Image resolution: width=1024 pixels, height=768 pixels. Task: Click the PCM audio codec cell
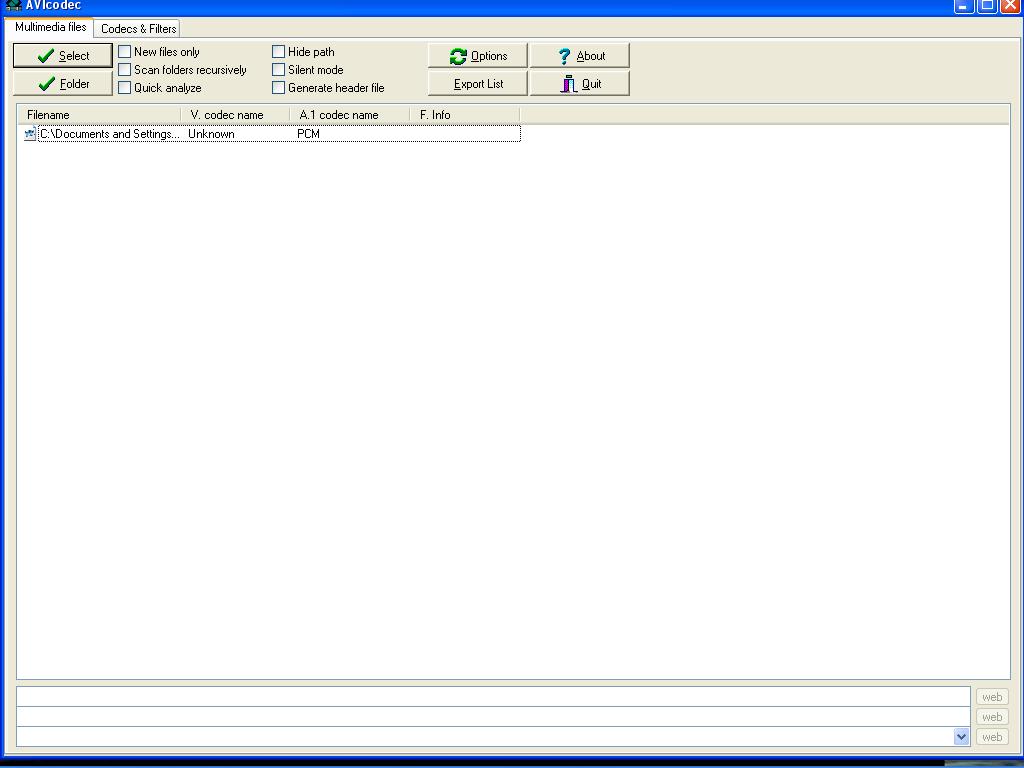coord(308,134)
